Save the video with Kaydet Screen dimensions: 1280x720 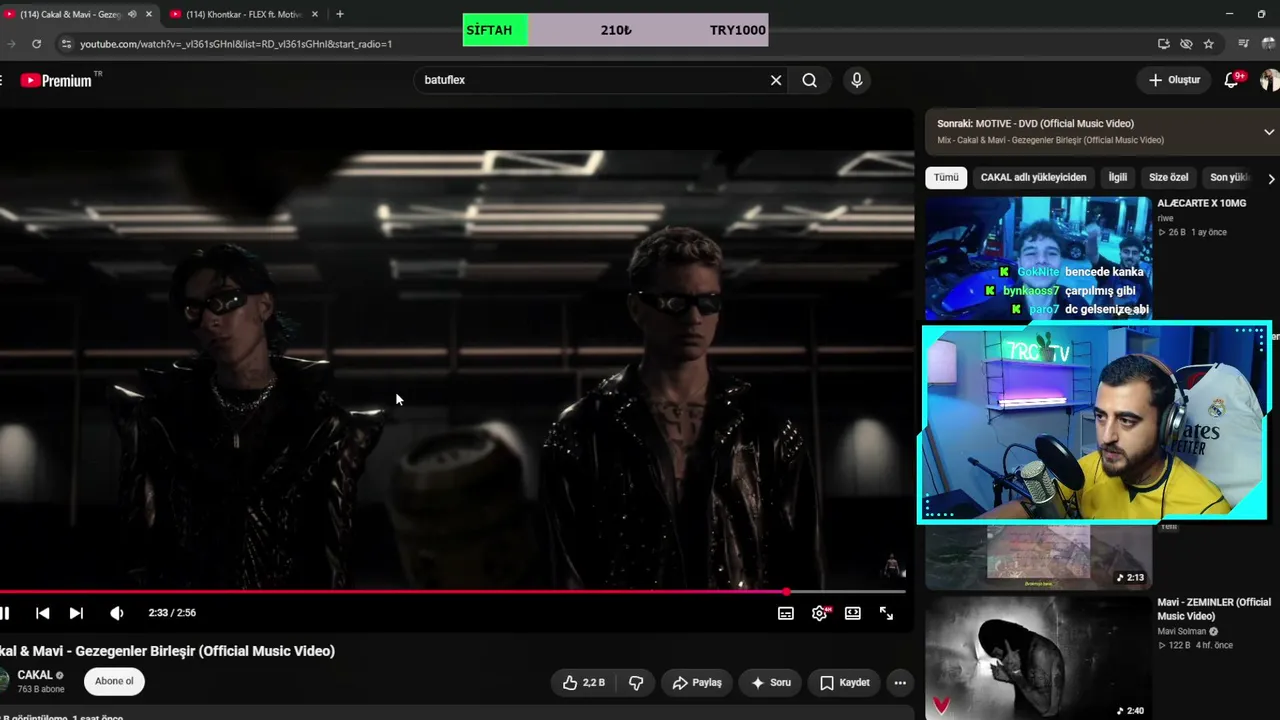(845, 683)
